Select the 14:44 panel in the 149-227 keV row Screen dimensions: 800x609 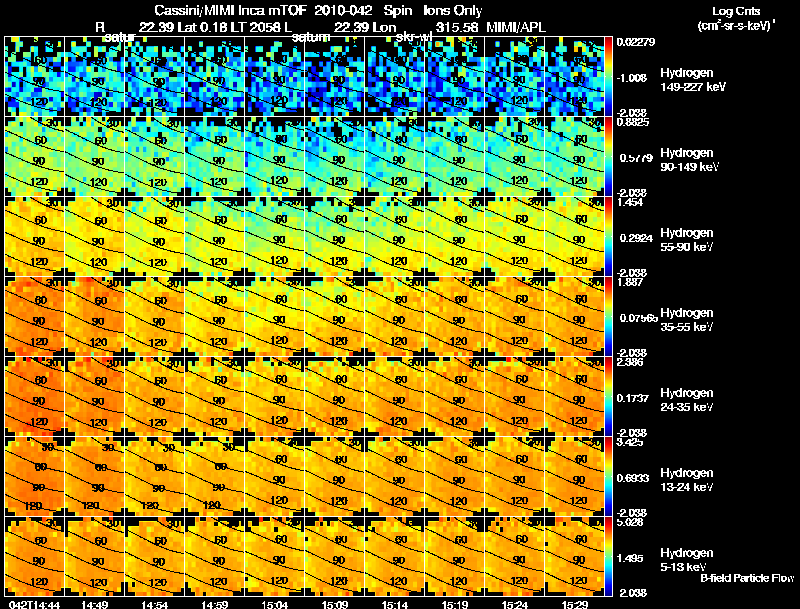[x=35, y=77]
